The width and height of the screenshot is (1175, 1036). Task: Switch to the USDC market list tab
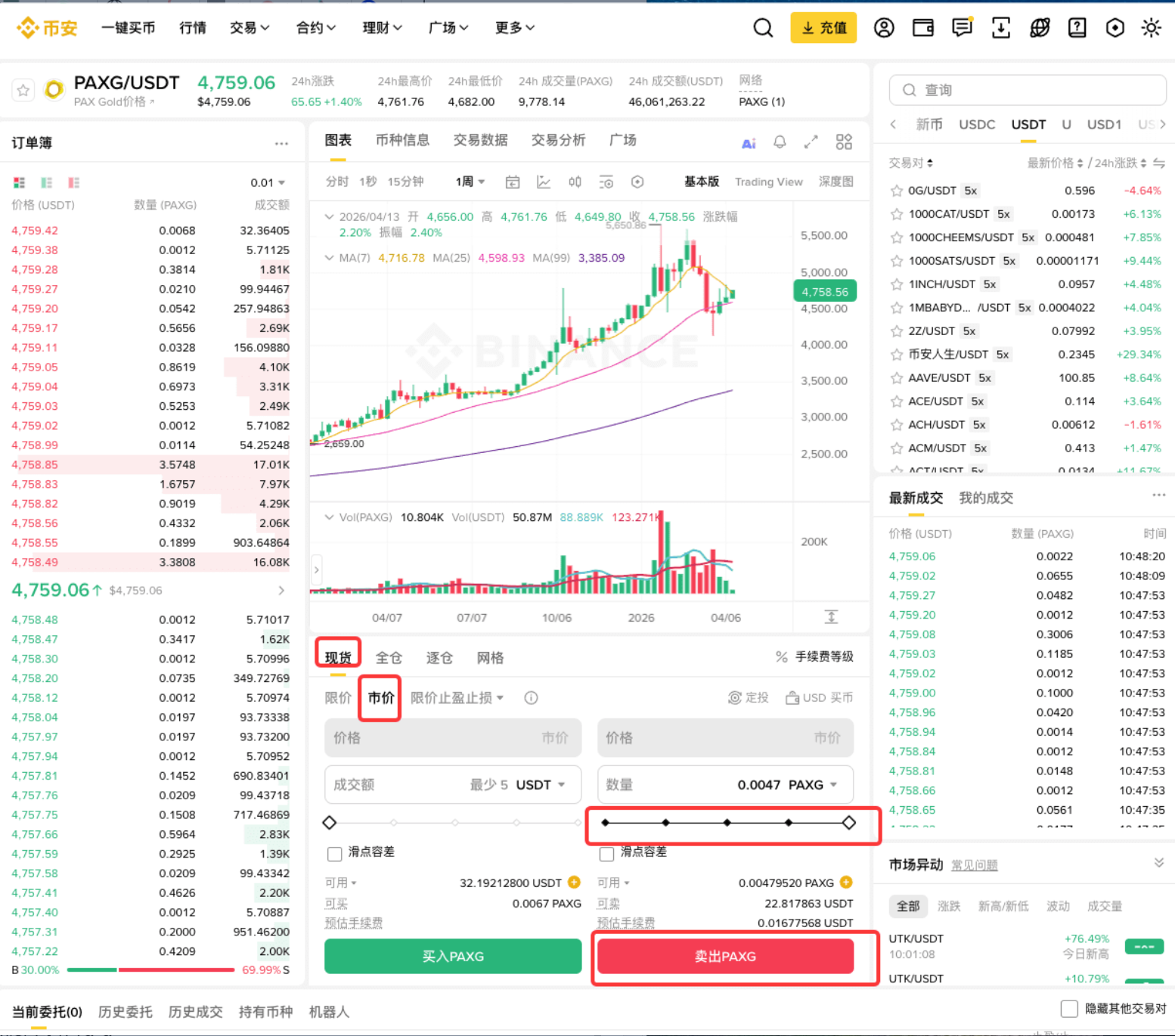tap(977, 124)
